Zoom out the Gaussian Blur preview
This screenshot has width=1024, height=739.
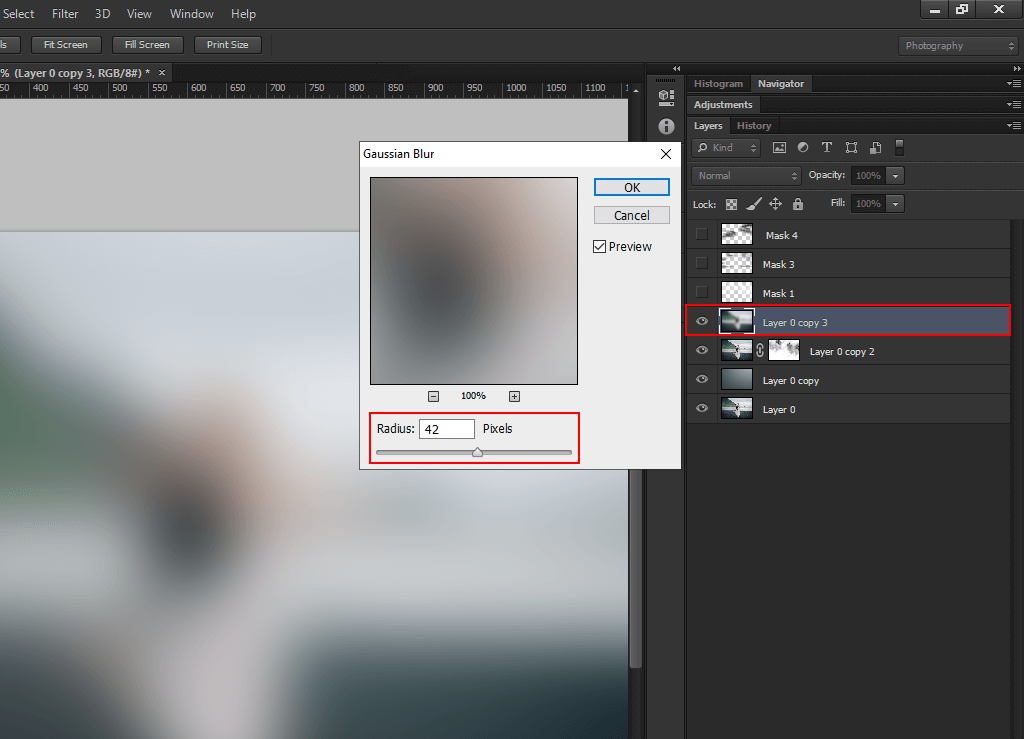click(x=434, y=396)
